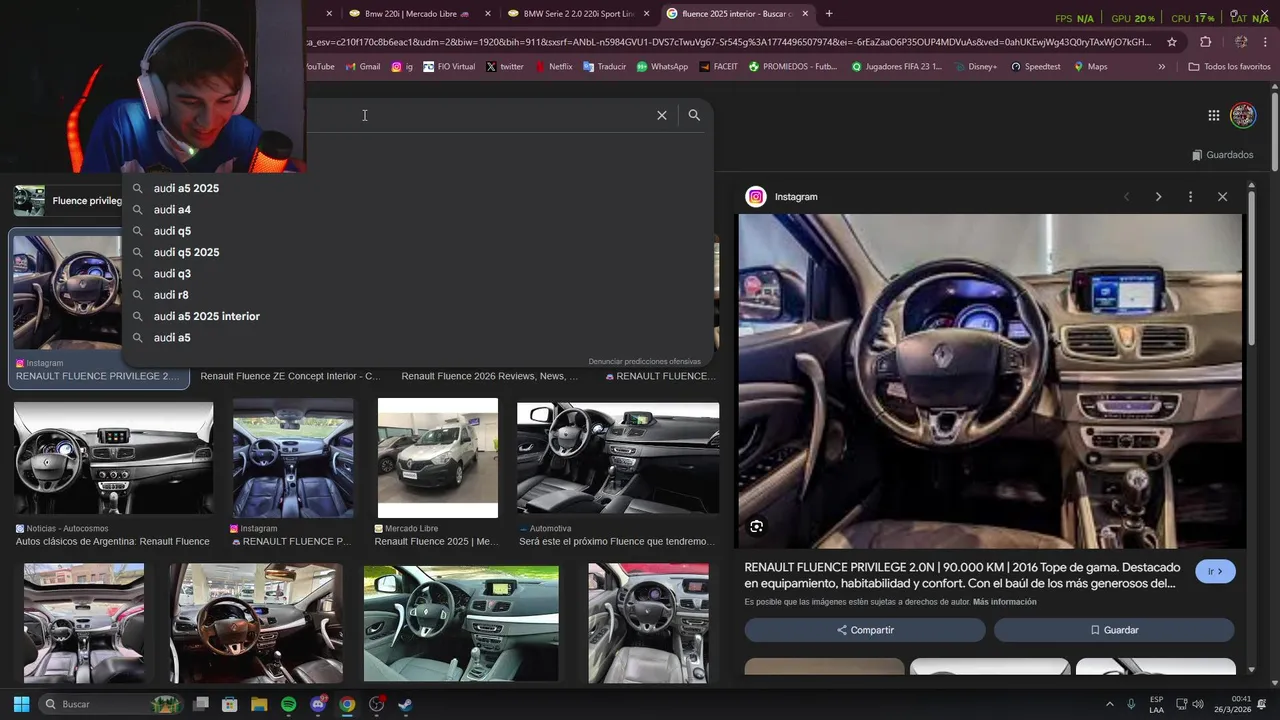Viewport: 1280px width, 720px height.
Task: Open the File Explorer taskbar icon
Action: click(259, 704)
